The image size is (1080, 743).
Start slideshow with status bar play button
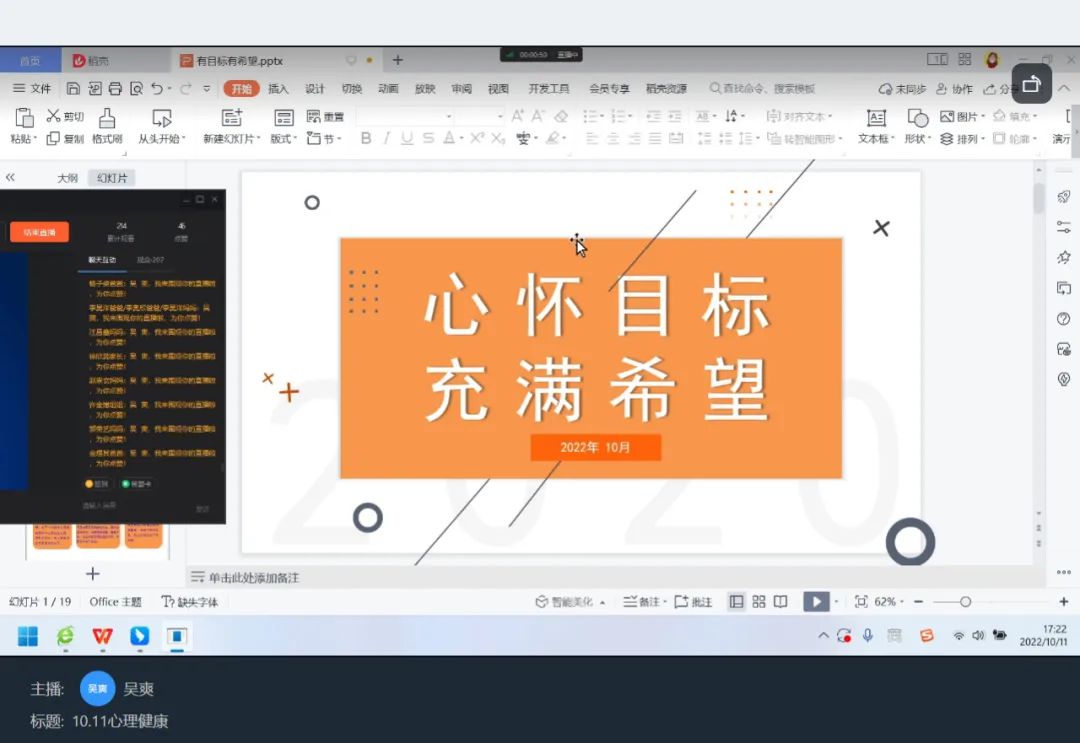816,602
